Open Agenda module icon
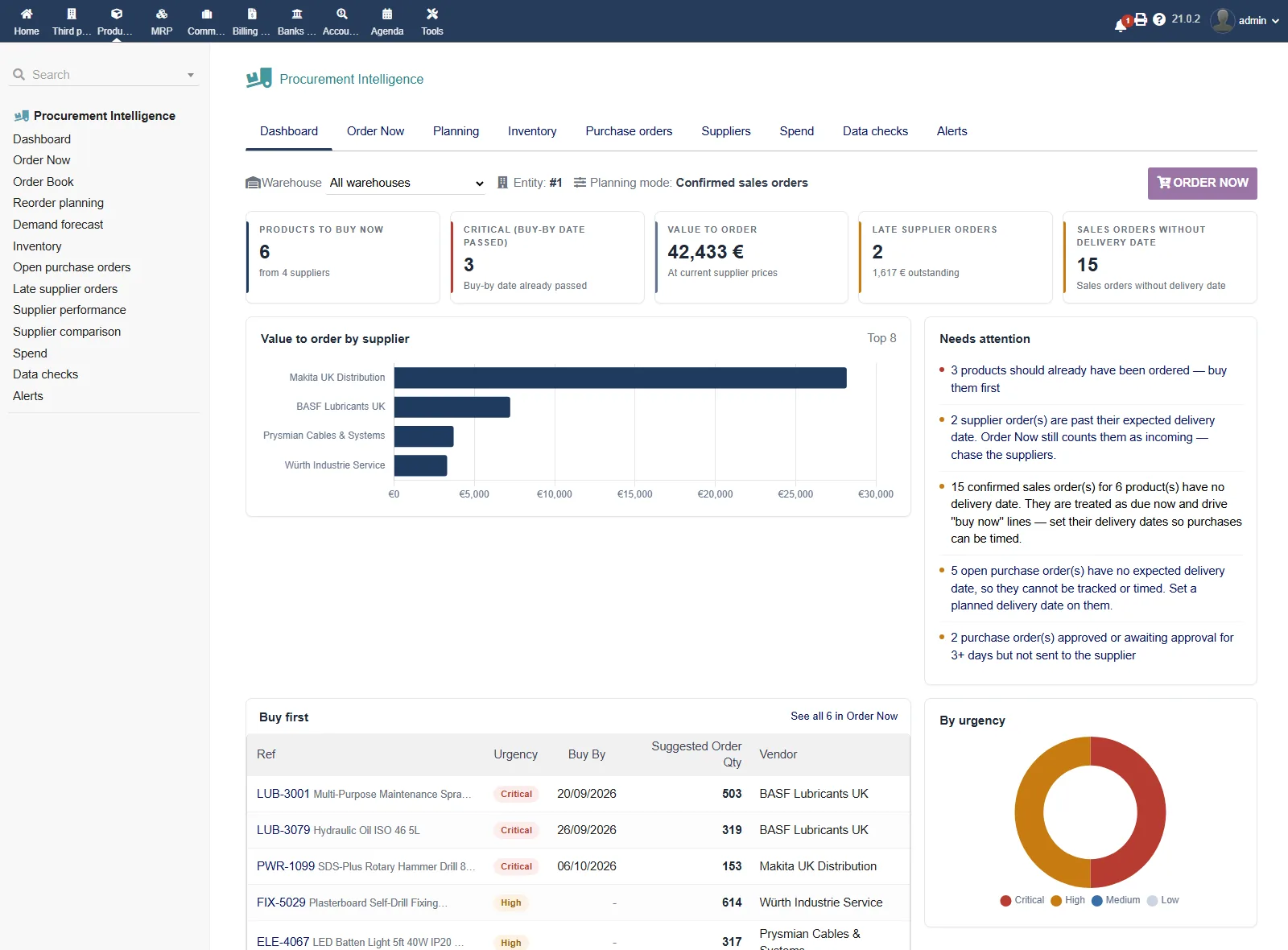Screen dimensions: 1288x950 [387, 14]
